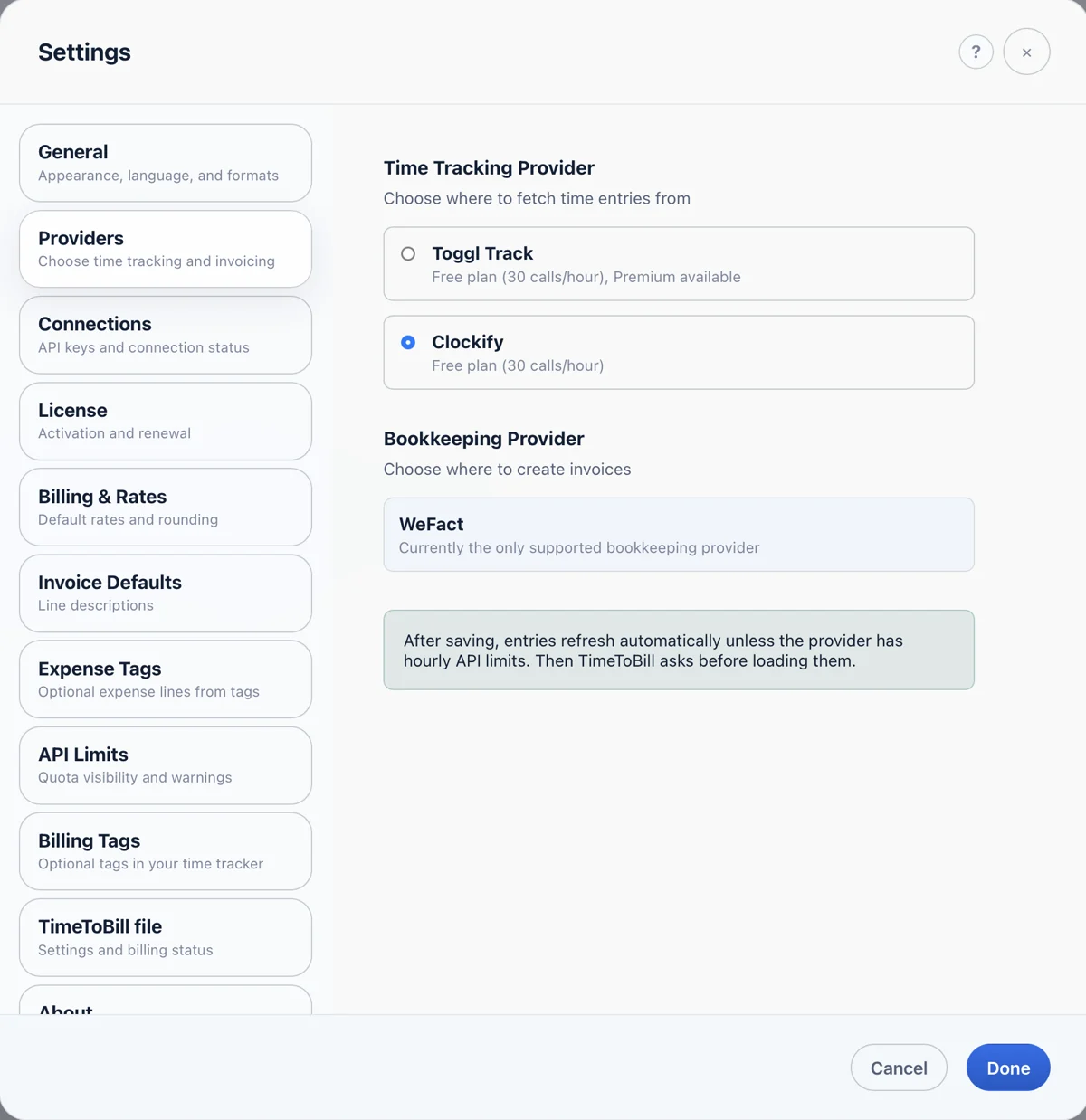1086x1120 pixels.
Task: Switch to Connections settings section
Action: 166,335
